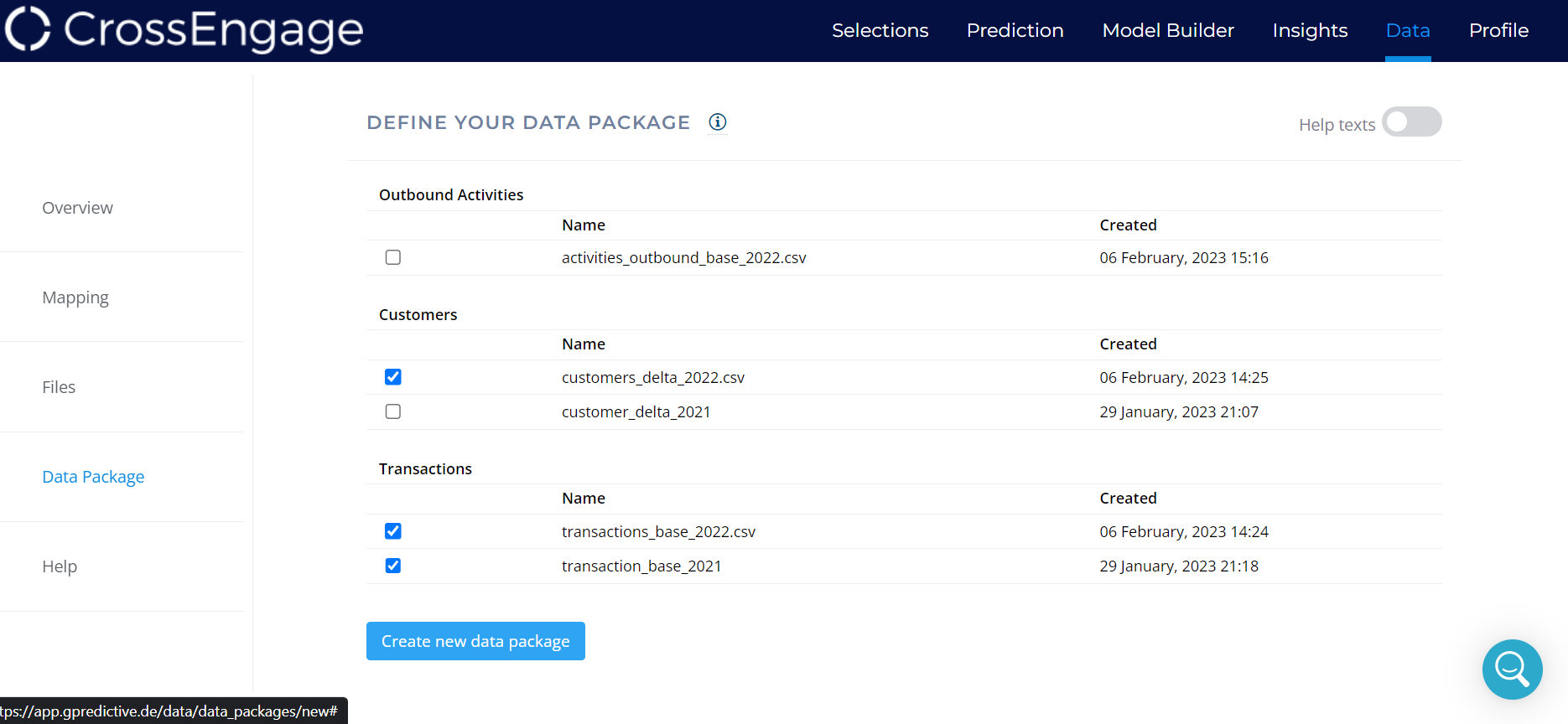
Task: Click the Help link in the sidebar
Action: tap(60, 566)
